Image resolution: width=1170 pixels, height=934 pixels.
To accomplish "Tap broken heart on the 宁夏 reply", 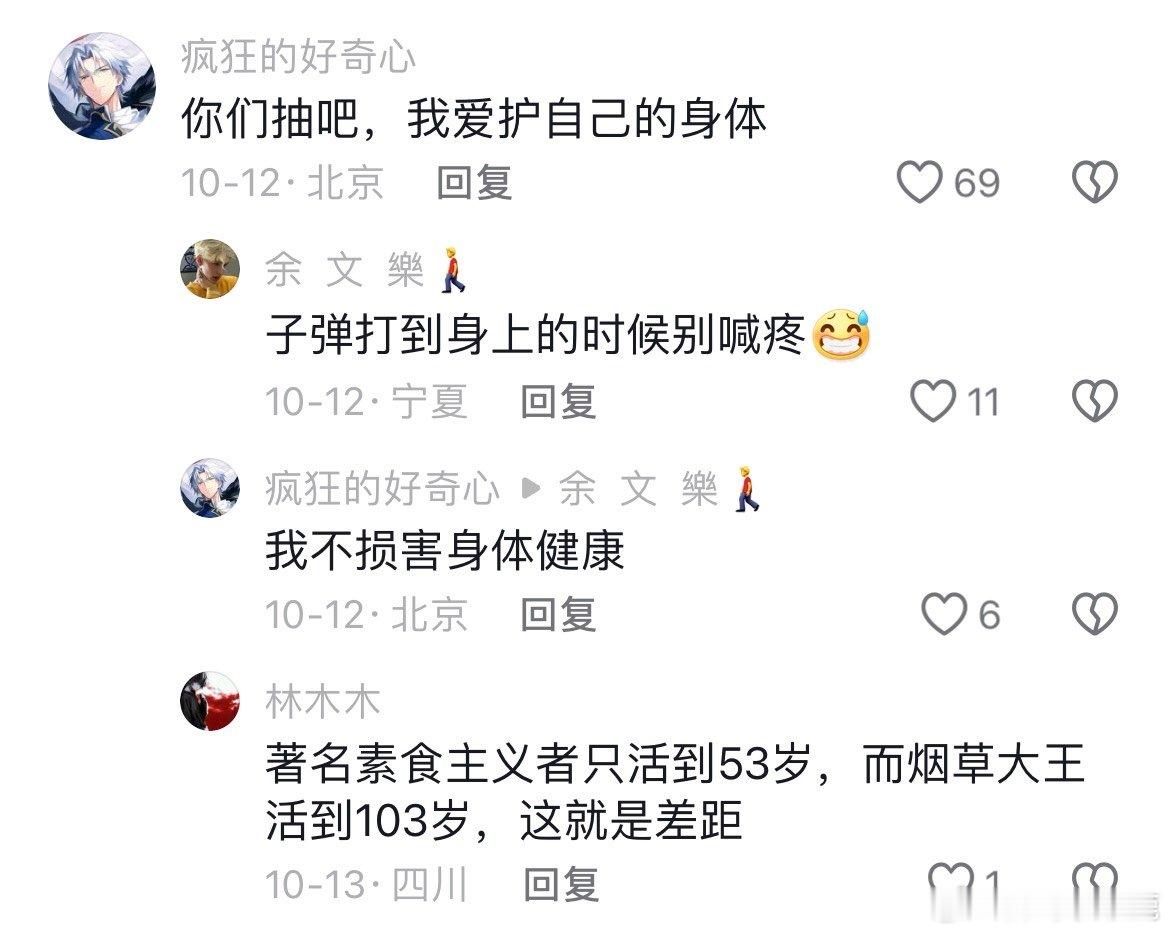I will point(1095,401).
